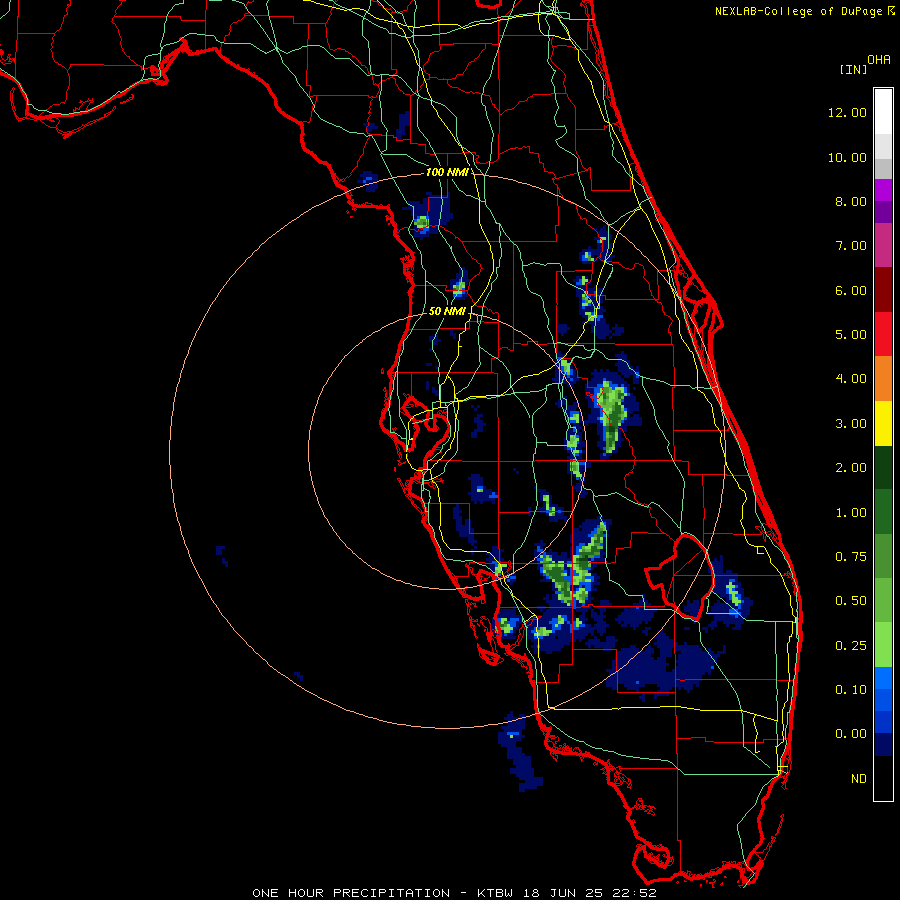Click the 6.00 legend value

point(851,290)
